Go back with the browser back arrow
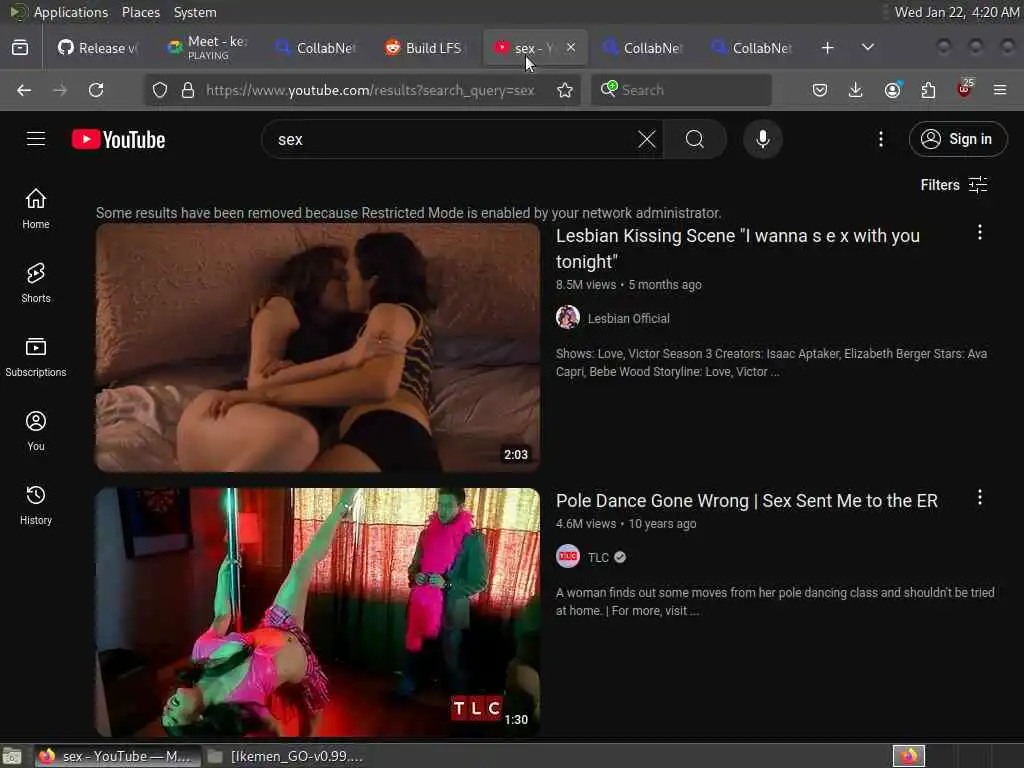Viewport: 1024px width, 768px height. (x=24, y=90)
